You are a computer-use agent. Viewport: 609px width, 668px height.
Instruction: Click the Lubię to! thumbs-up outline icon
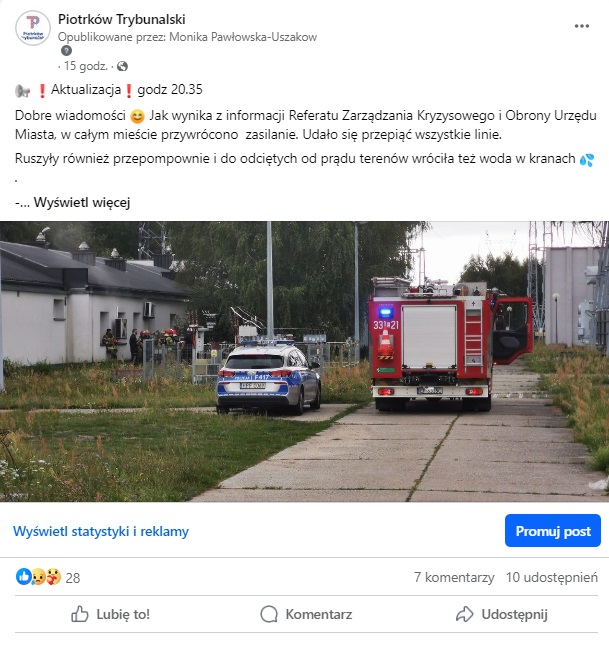click(x=80, y=614)
